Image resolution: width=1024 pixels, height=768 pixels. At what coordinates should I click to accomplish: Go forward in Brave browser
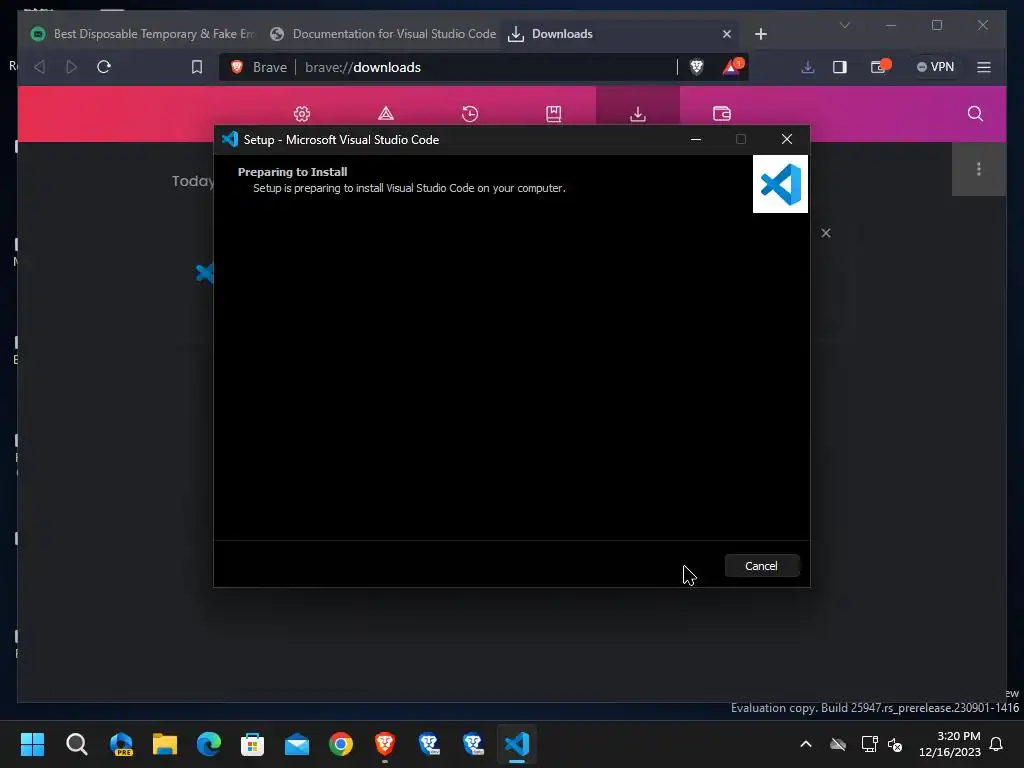pyautogui.click(x=71, y=67)
